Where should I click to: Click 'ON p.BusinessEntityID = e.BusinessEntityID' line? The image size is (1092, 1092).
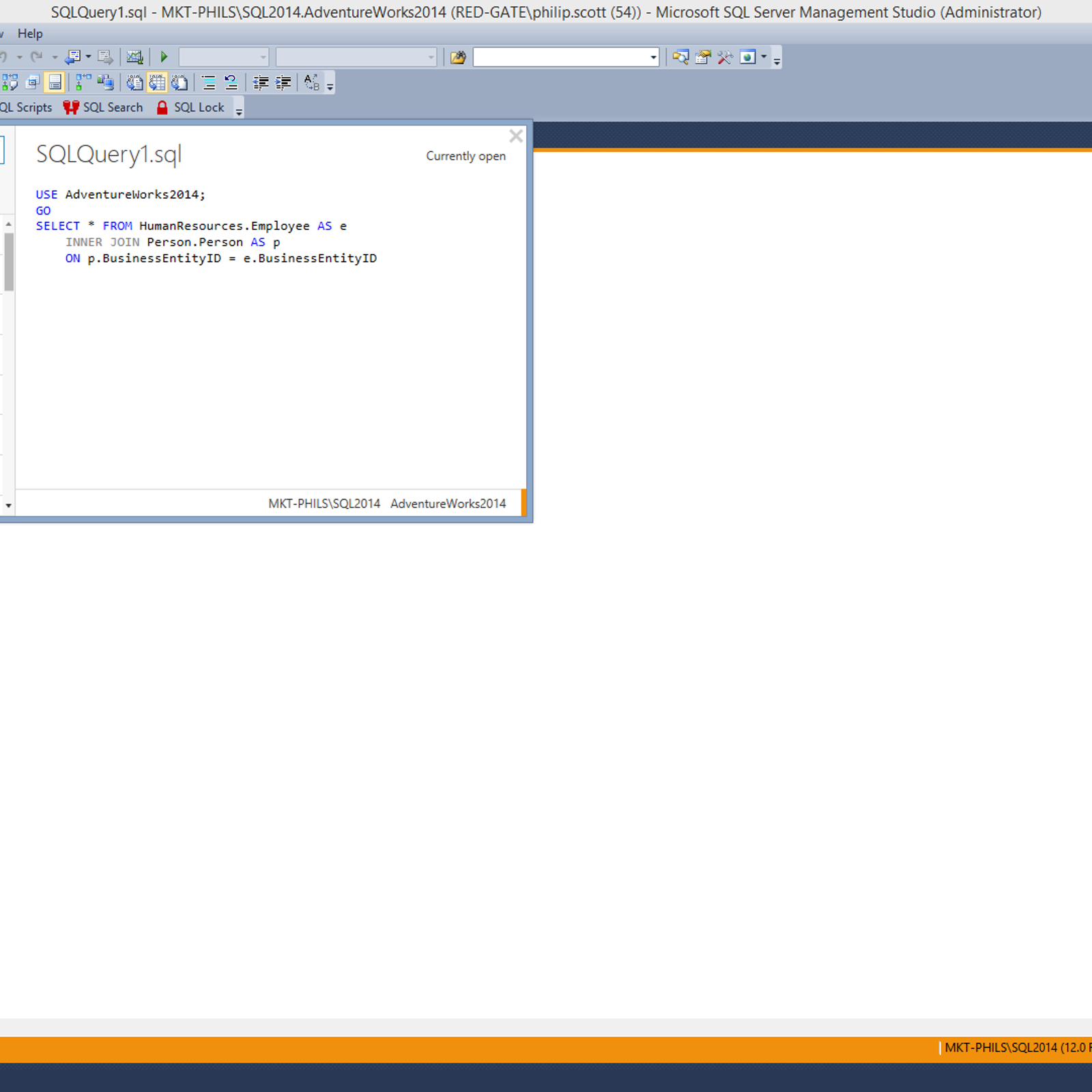[221, 259]
